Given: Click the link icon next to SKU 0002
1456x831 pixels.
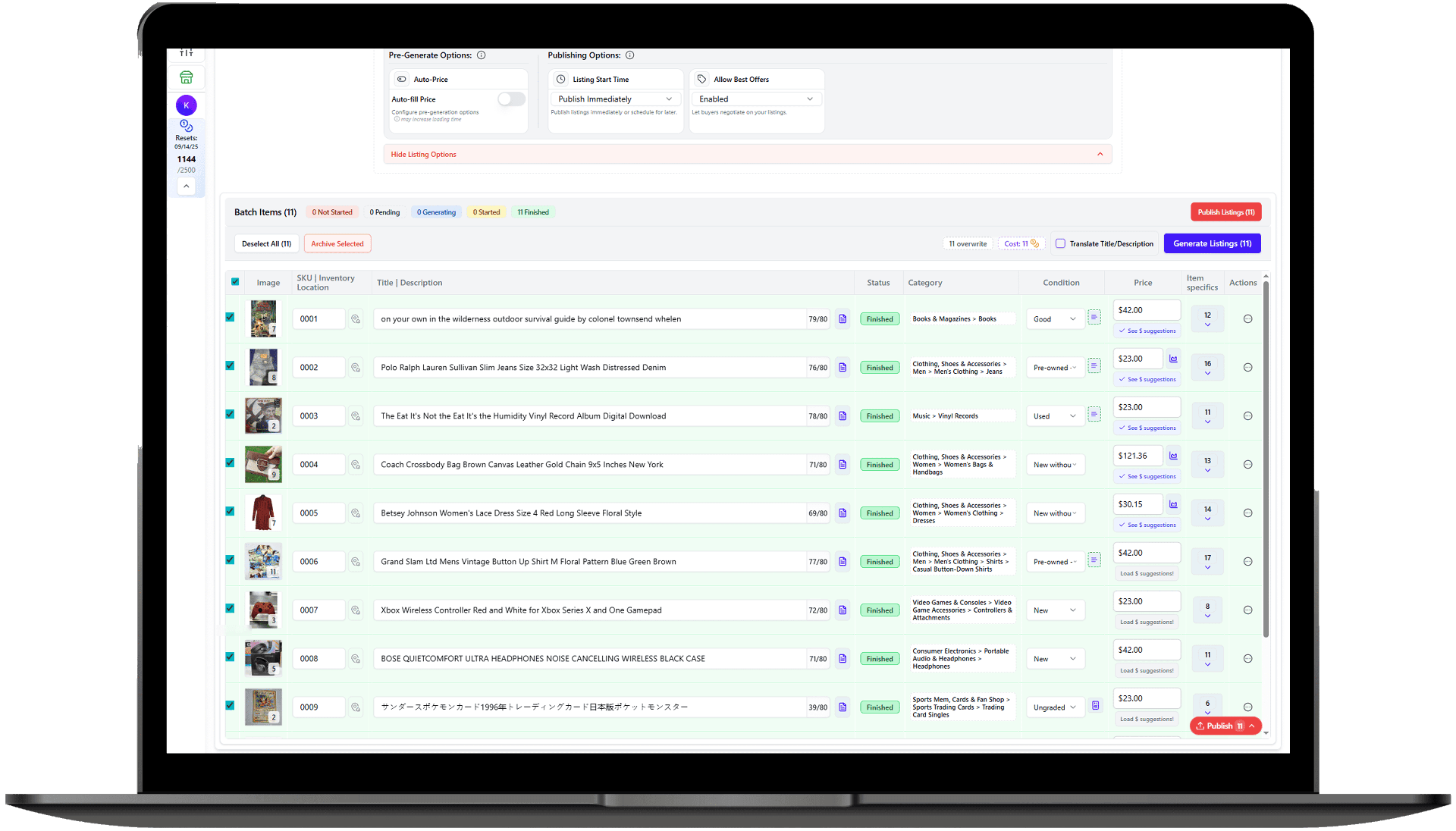Looking at the screenshot, I should (356, 367).
